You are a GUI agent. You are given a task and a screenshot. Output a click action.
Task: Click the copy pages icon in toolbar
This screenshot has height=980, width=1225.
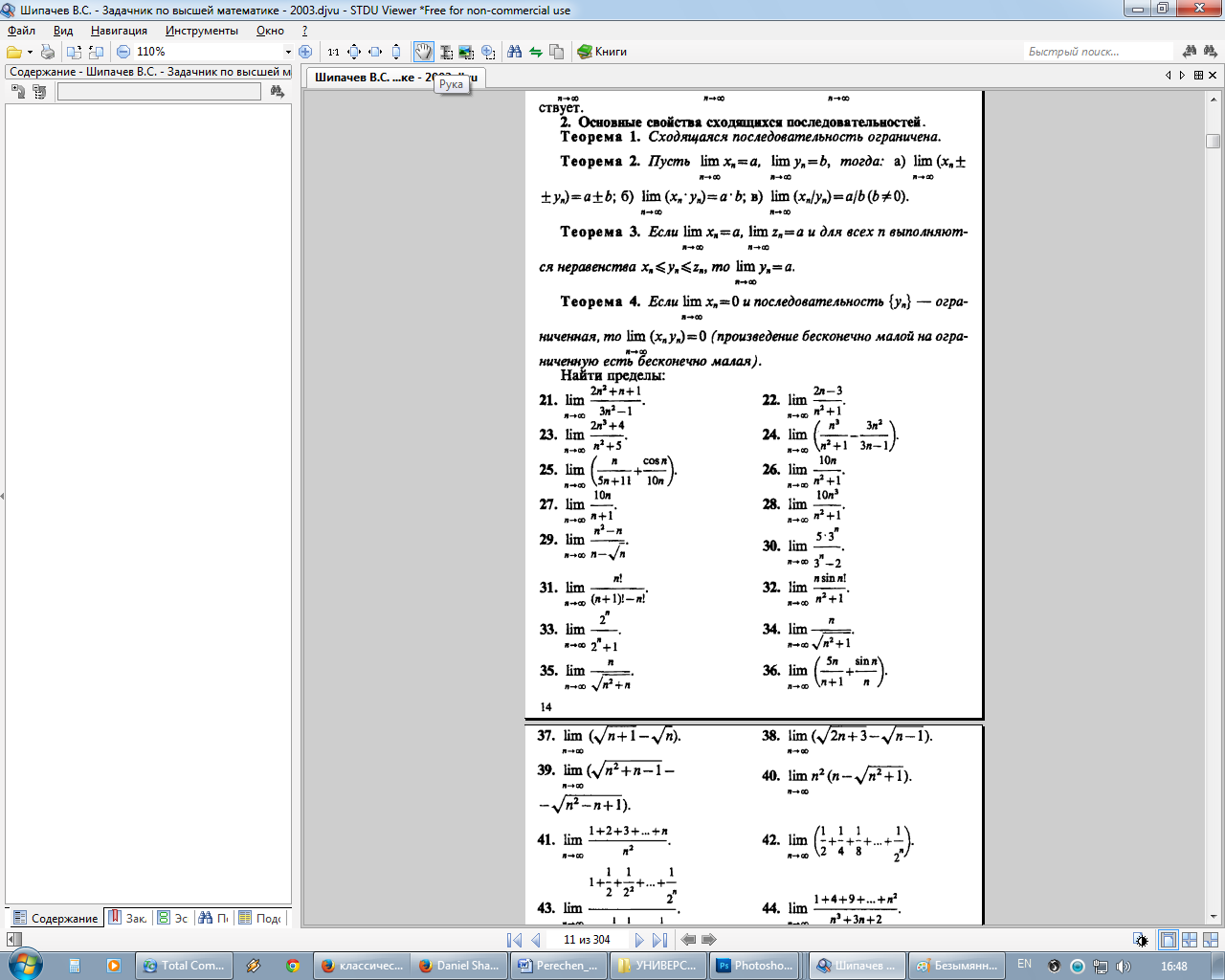pos(557,52)
